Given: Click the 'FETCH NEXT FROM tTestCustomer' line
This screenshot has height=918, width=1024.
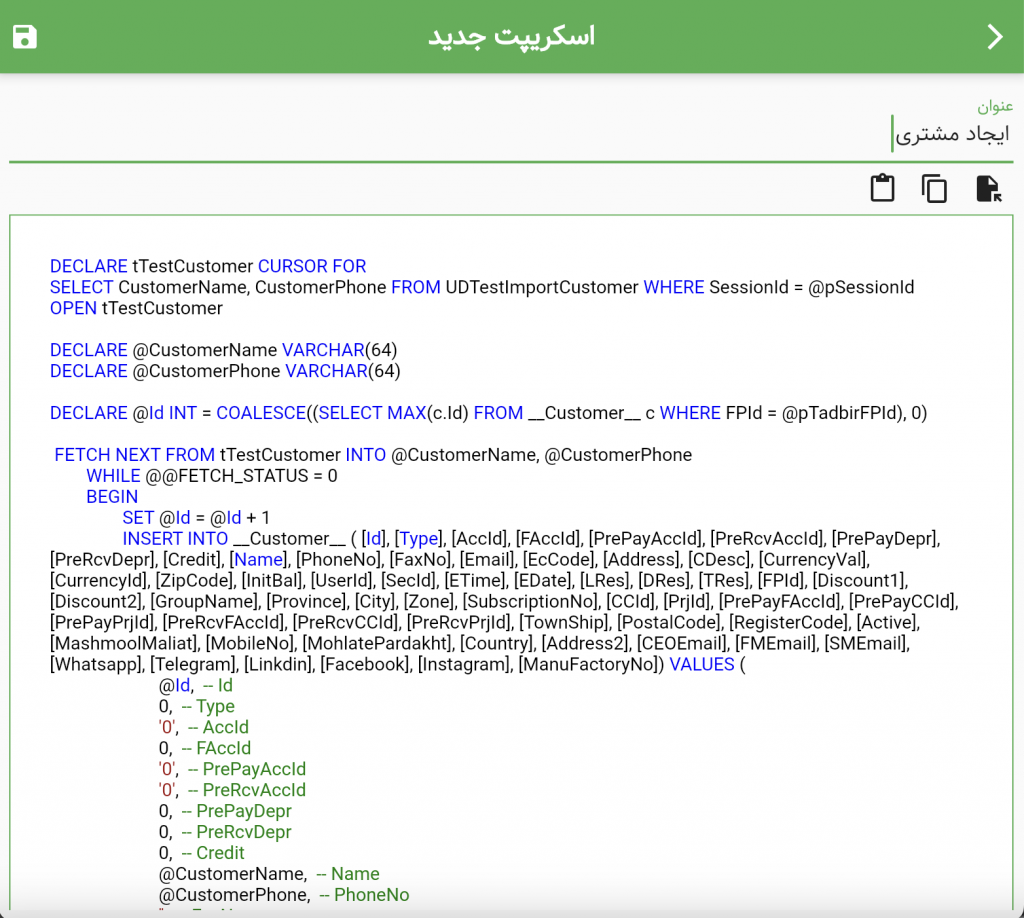Looking at the screenshot, I should [x=373, y=454].
